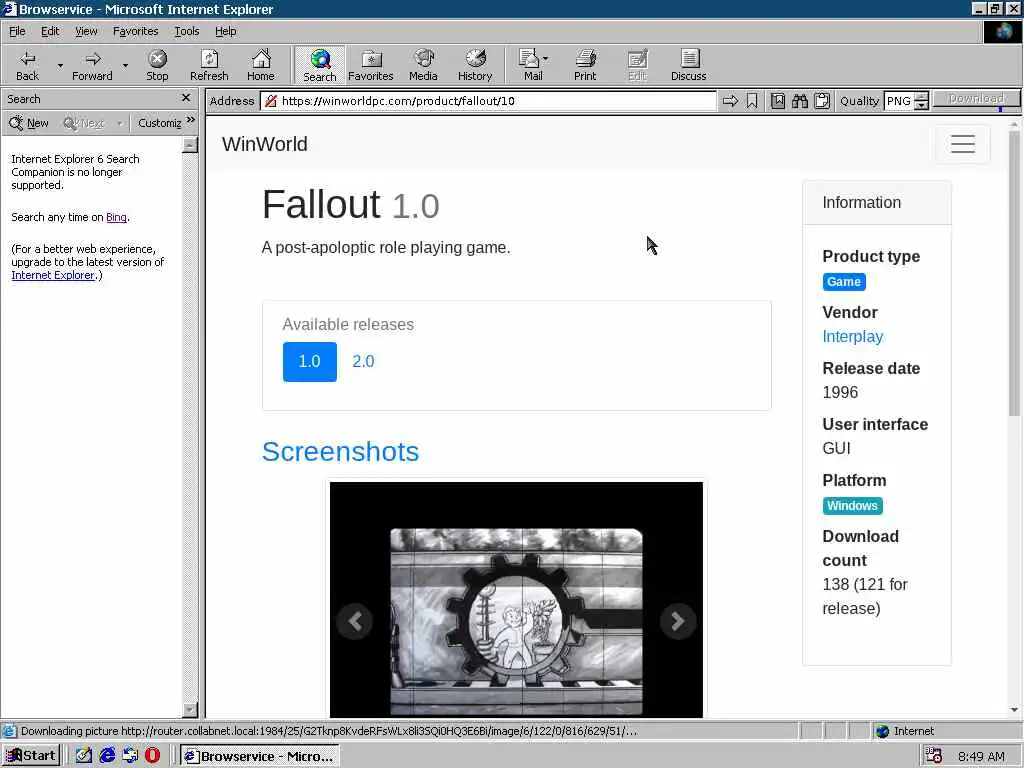Screen dimensions: 1024x768
Task: Click the Windows platform badge
Action: click(x=852, y=505)
